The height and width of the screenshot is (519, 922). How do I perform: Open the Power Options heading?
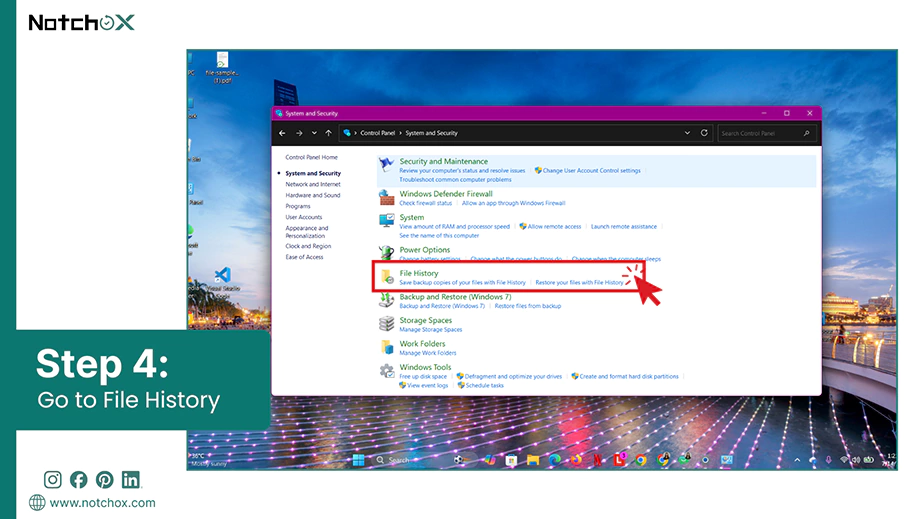[425, 250]
